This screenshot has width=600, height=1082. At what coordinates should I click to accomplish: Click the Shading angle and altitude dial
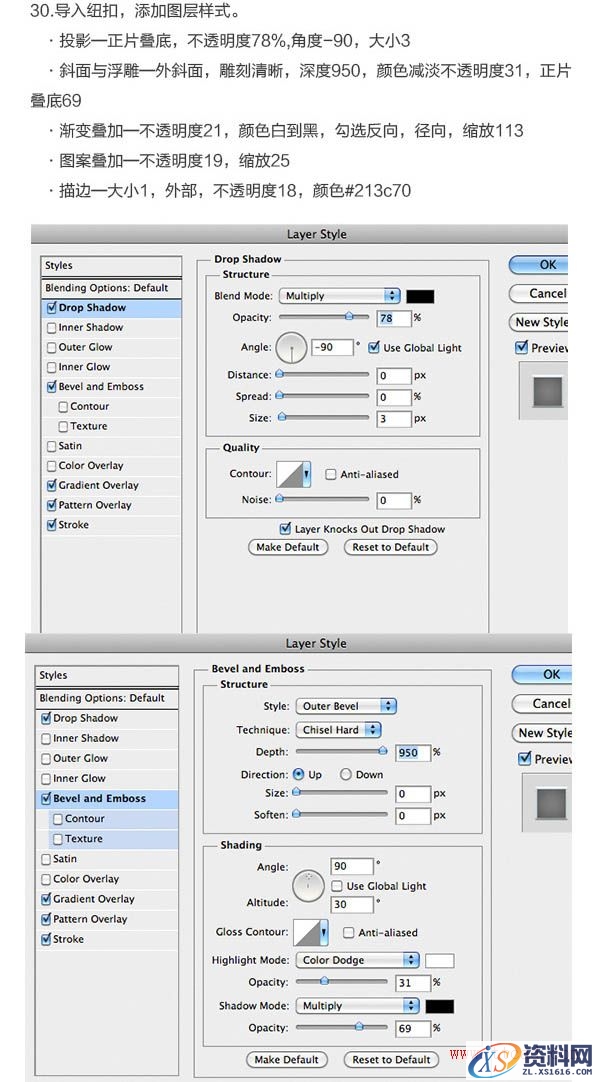point(309,885)
